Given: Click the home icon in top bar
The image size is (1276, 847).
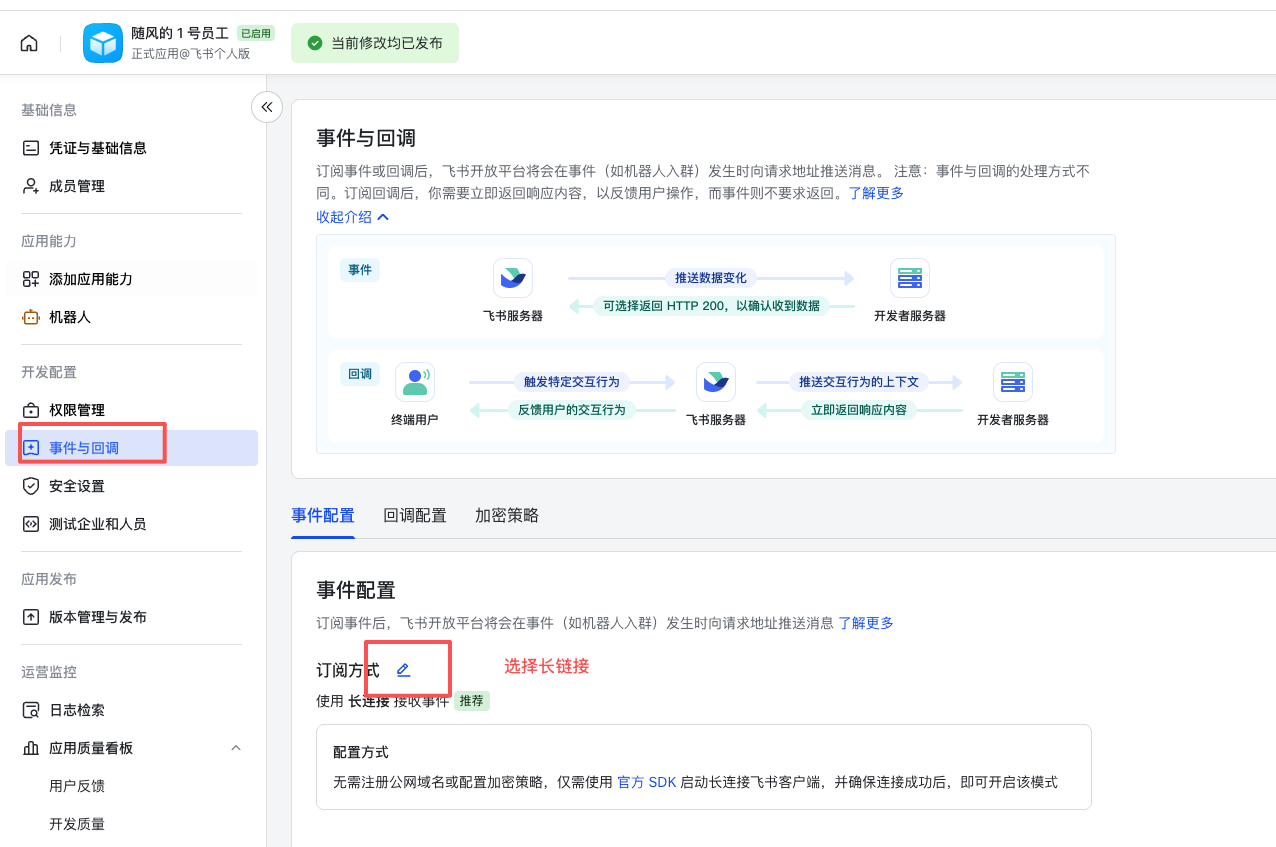Looking at the screenshot, I should pyautogui.click(x=29, y=42).
